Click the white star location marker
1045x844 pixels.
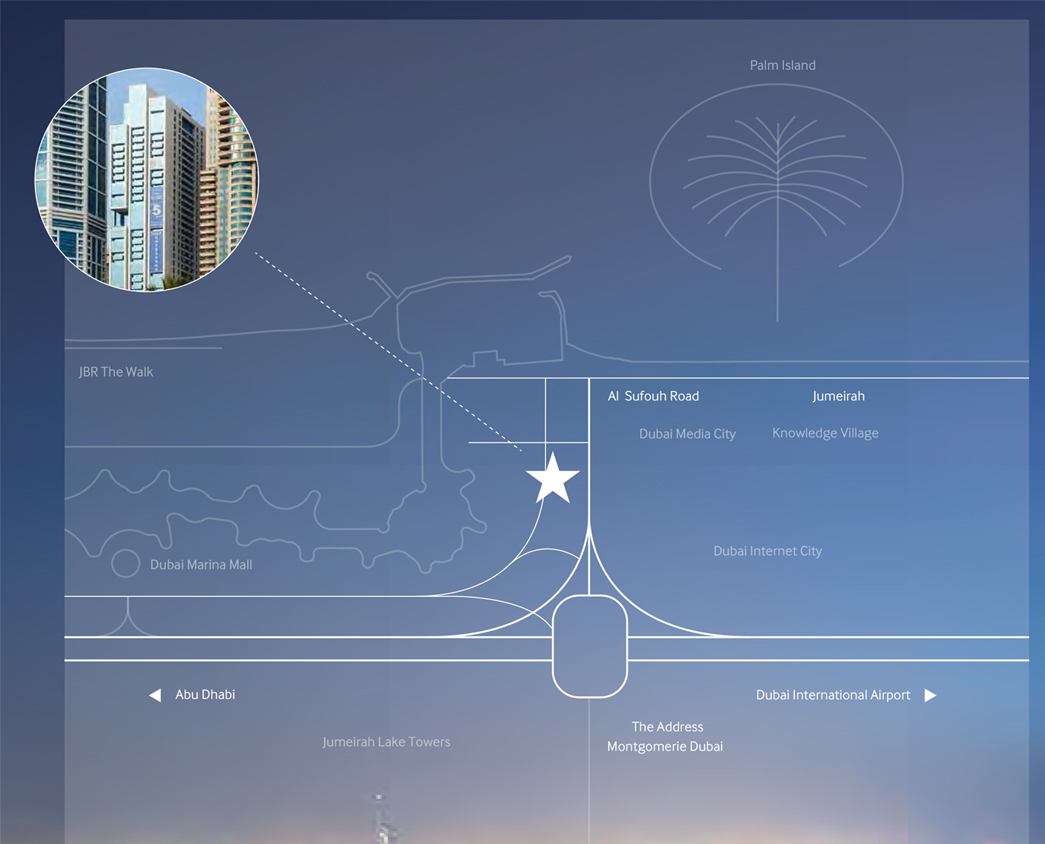(552, 478)
